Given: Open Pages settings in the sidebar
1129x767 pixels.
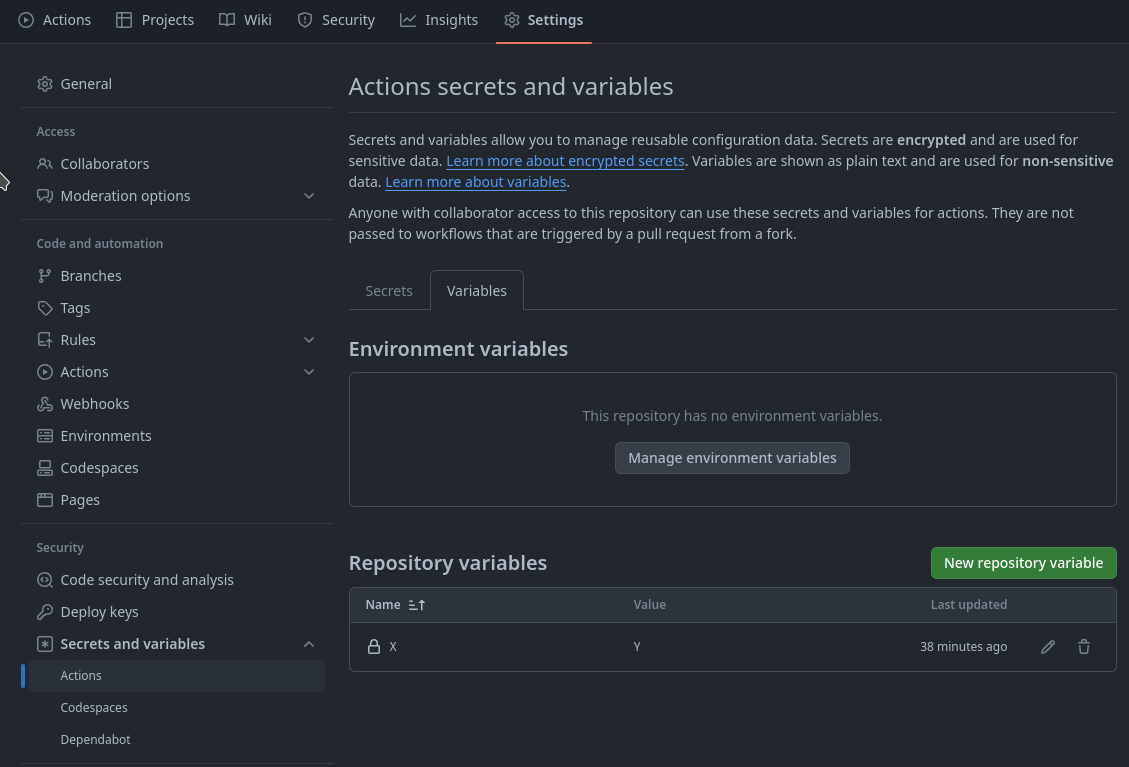Looking at the screenshot, I should tap(80, 500).
